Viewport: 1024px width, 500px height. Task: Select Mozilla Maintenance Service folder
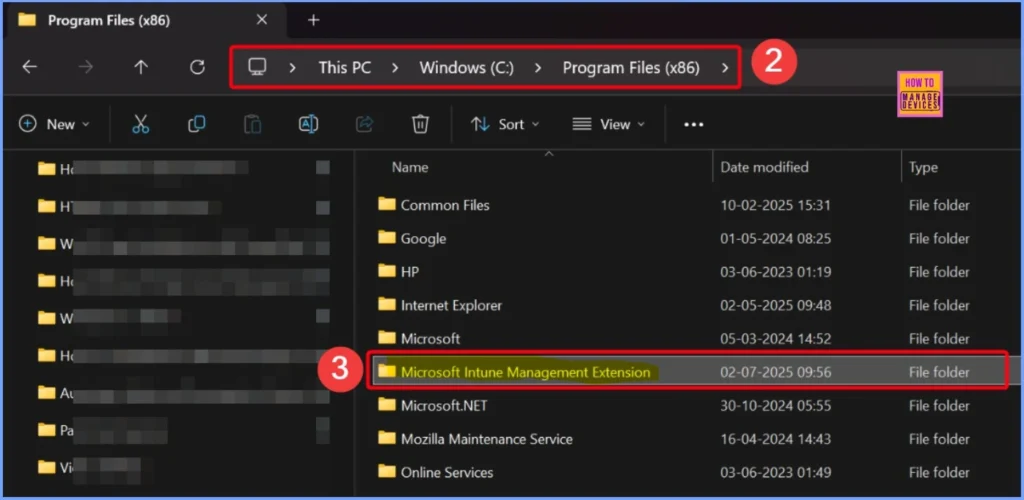pos(689,439)
